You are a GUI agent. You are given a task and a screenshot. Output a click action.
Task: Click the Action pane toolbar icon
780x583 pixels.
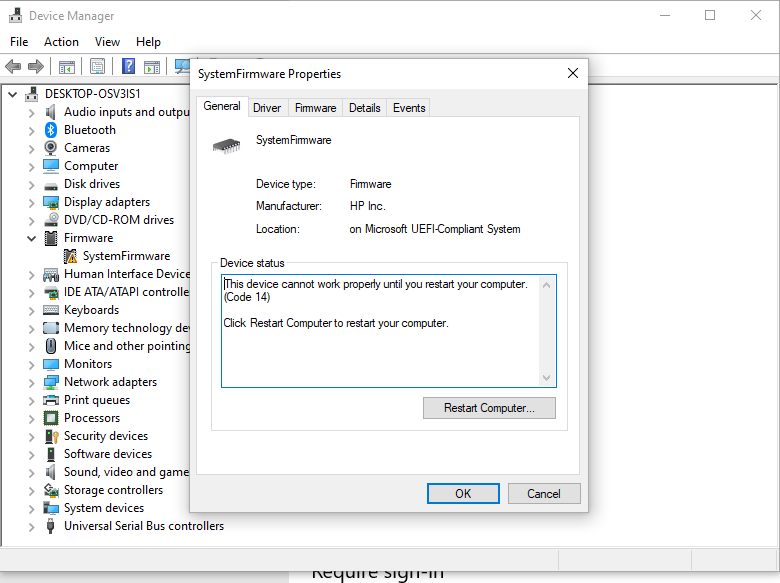coord(152,66)
